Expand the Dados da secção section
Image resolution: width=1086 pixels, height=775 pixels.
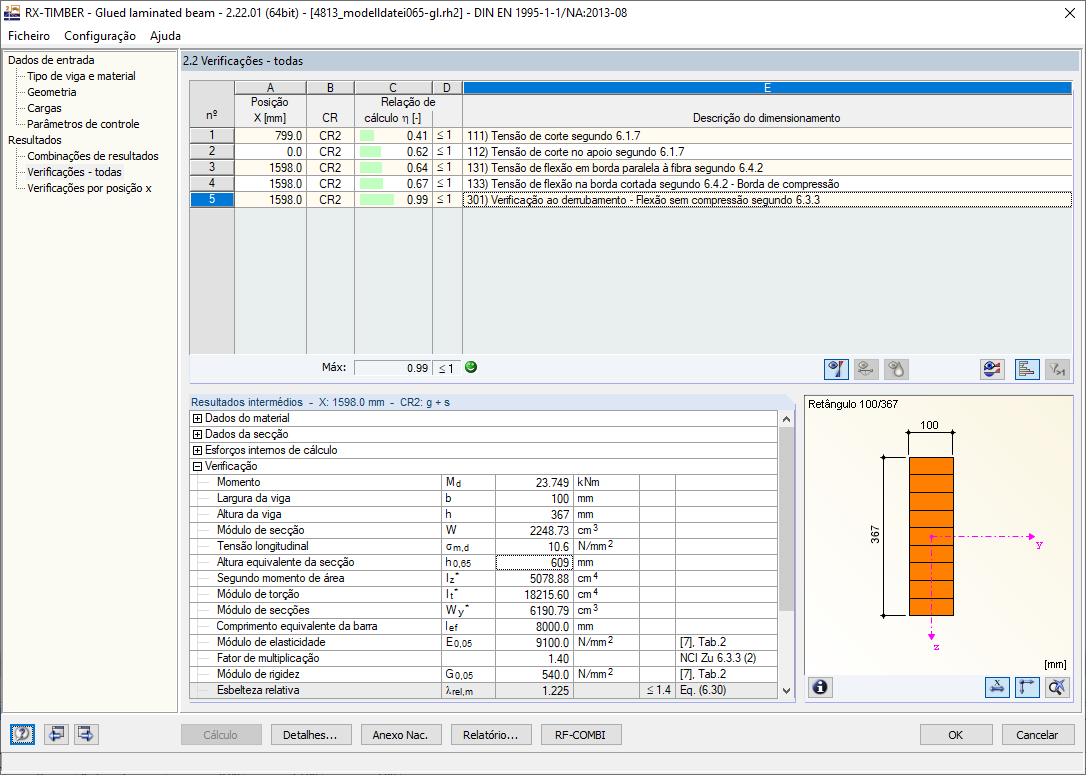tap(197, 434)
